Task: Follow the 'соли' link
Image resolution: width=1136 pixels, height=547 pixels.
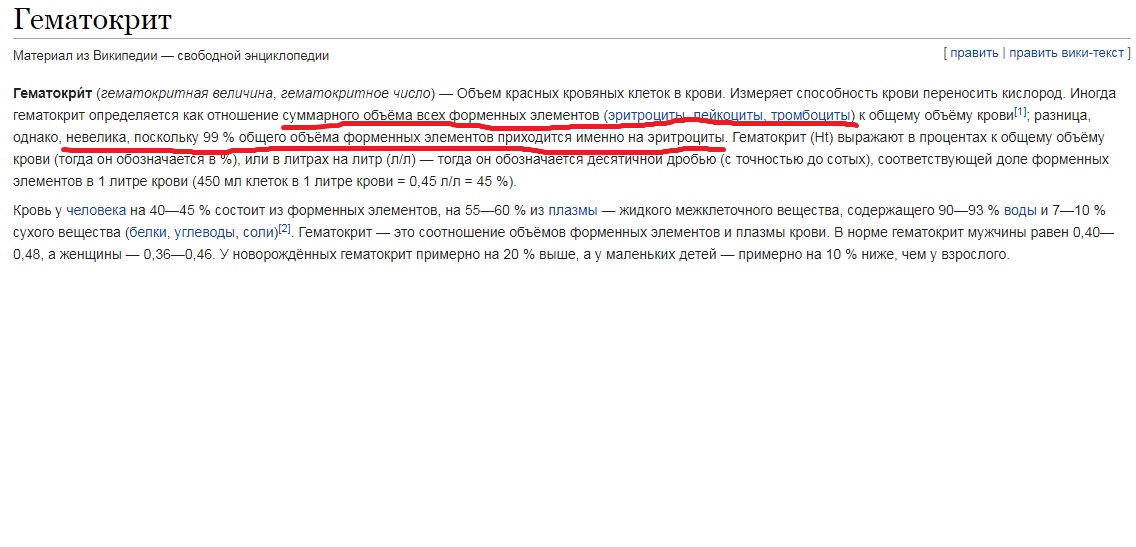Action: point(258,232)
